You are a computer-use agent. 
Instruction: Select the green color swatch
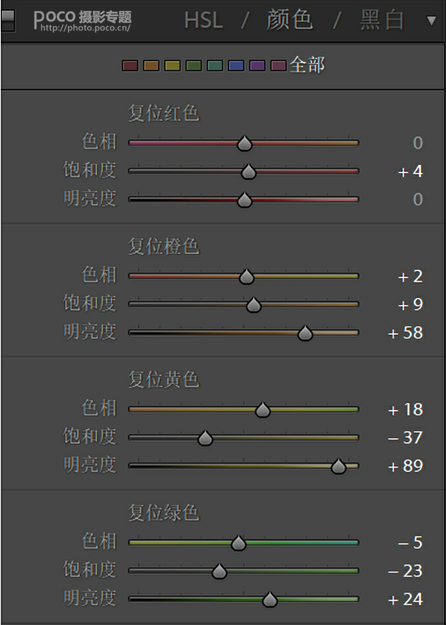point(193,66)
